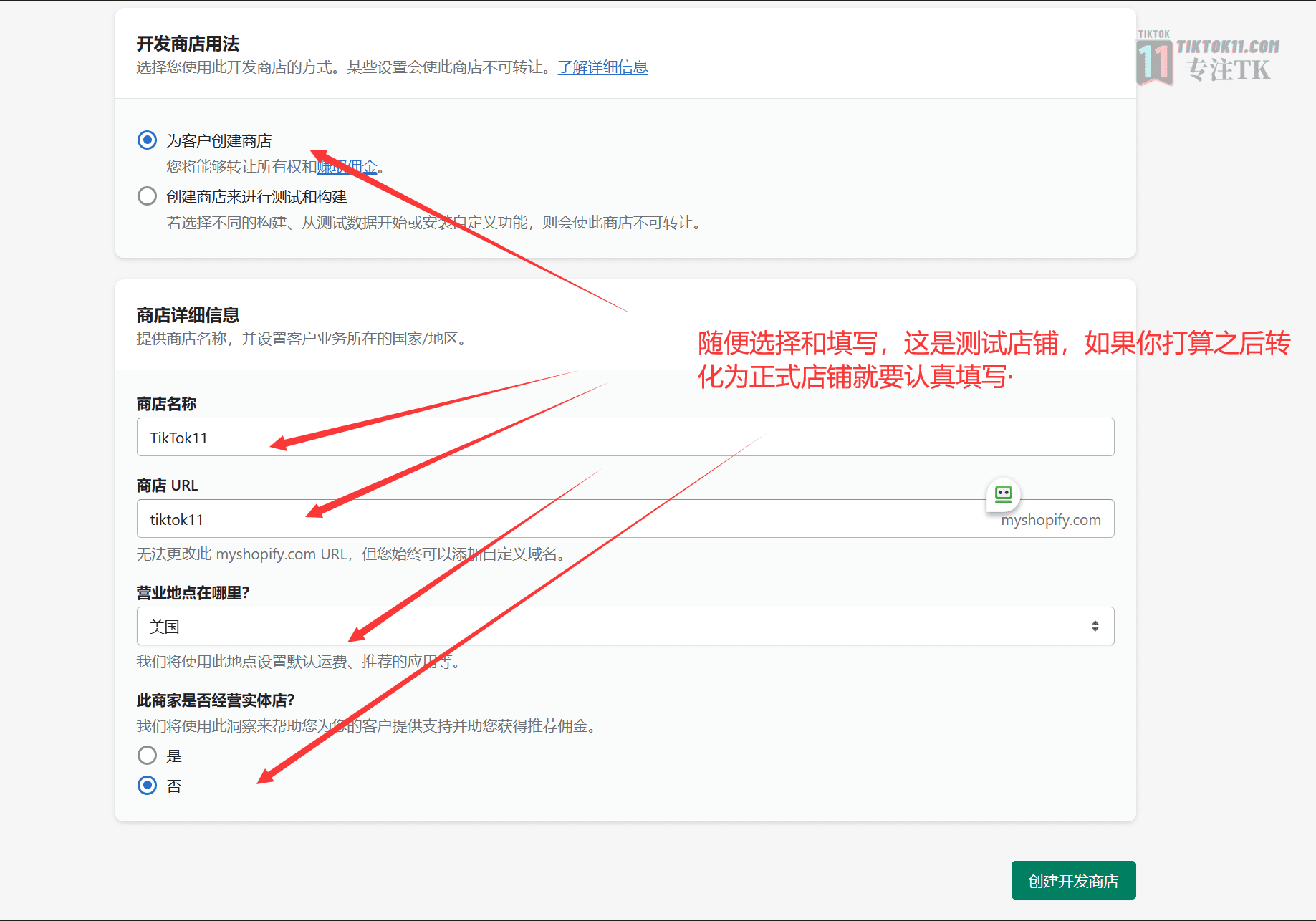Click the 提供商店名称 subtitle text
Screen dimensions: 1316x921
click(x=304, y=339)
